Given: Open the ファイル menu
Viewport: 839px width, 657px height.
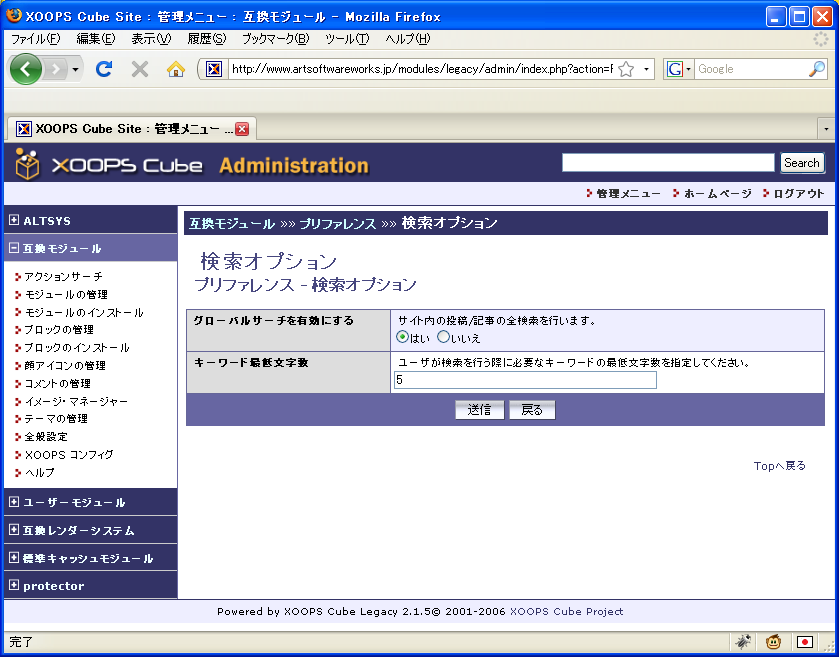Looking at the screenshot, I should (x=35, y=39).
